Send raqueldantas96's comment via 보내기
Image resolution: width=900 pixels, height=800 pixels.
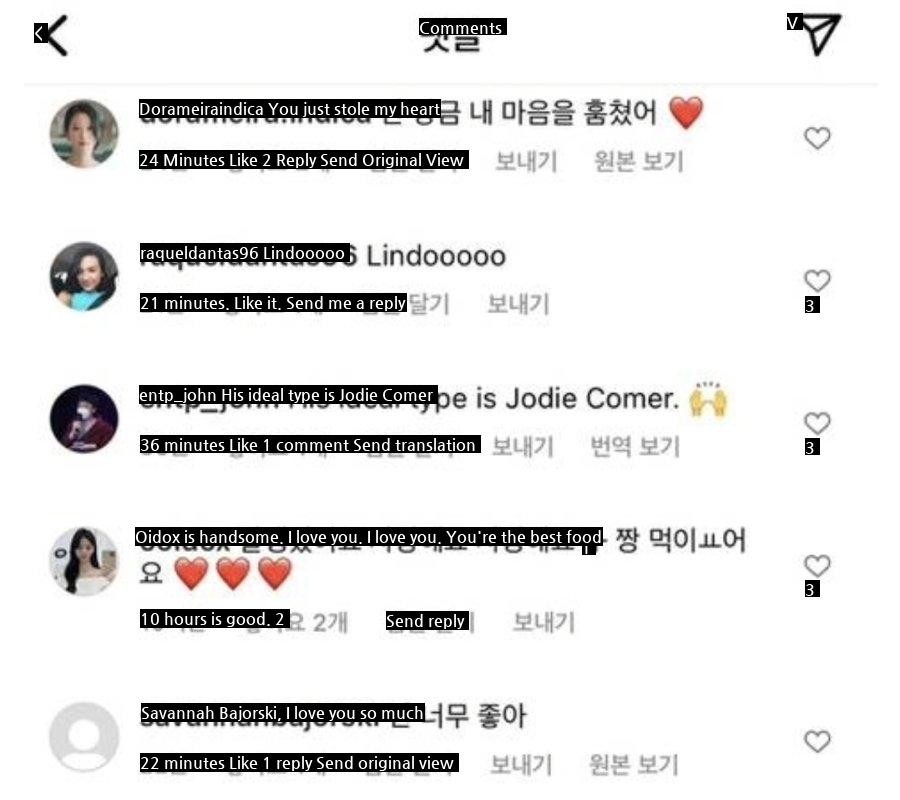click(518, 304)
